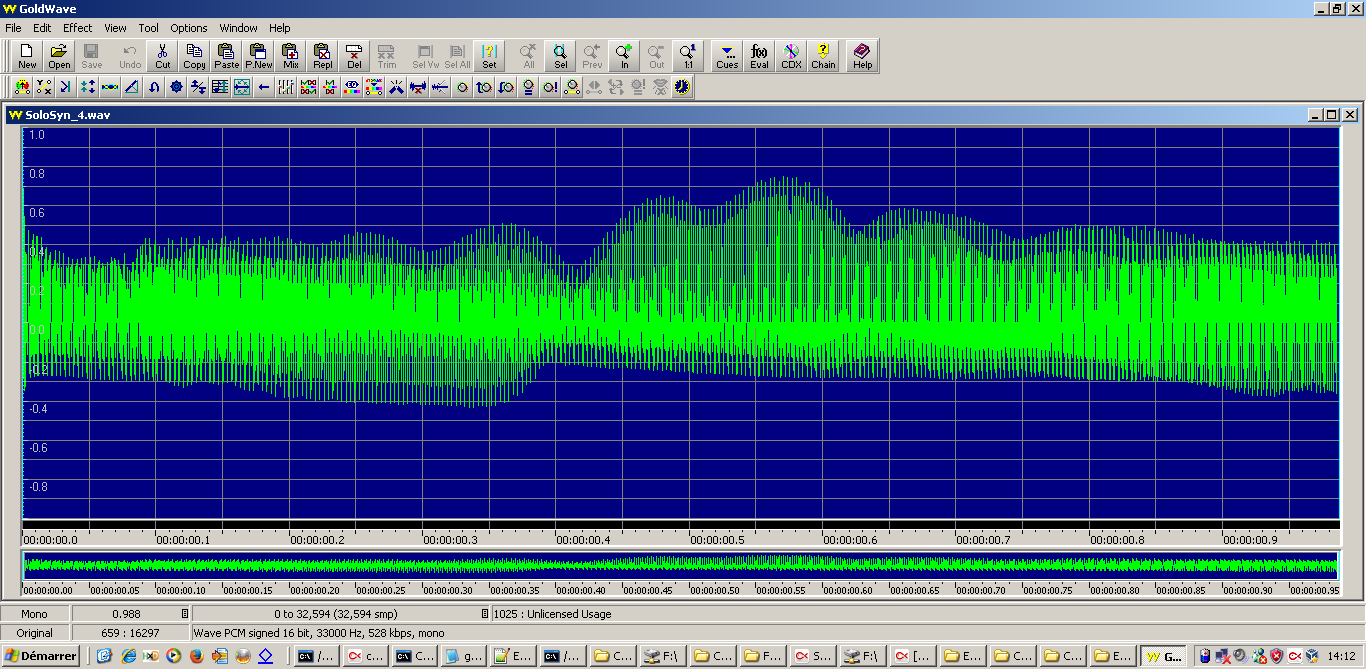The image size is (1366, 669).
Task: Click the Cut scissors toolbar button
Action: [x=163, y=56]
